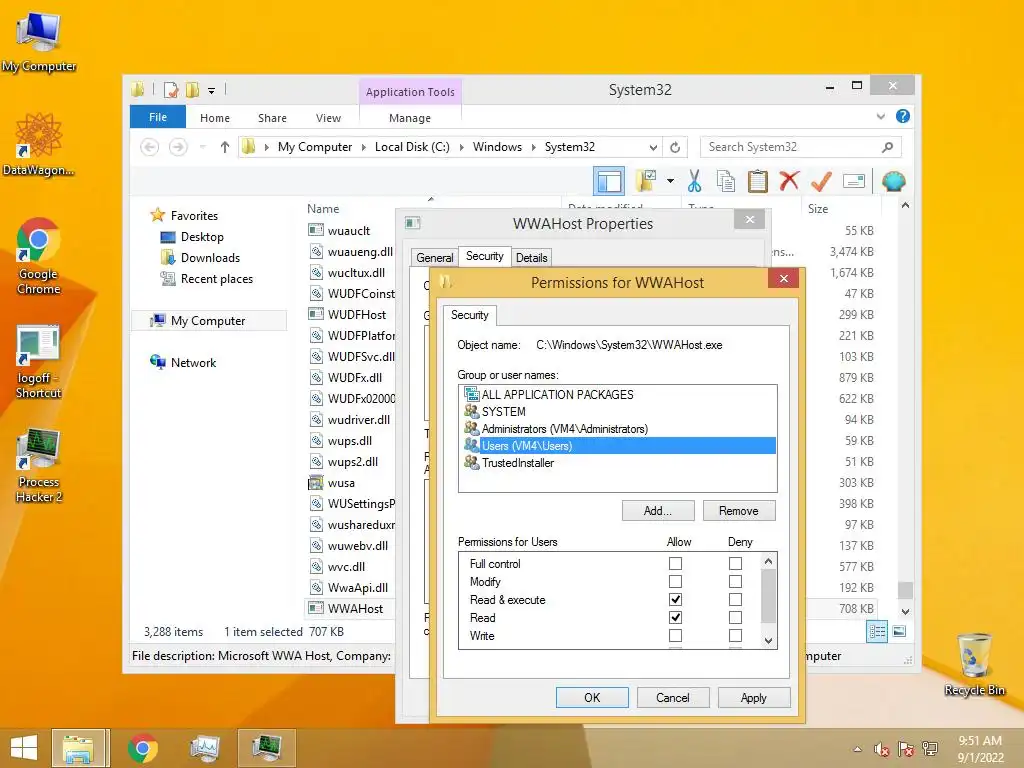Untick Allow for Read permission
Screen dimensions: 1024x768
click(675, 617)
